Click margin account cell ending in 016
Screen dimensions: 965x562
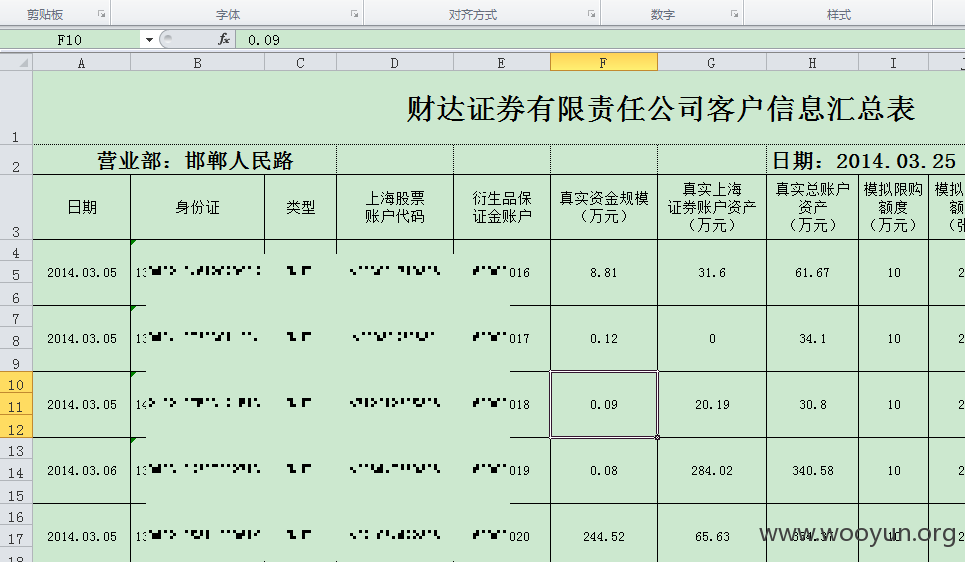[502, 272]
